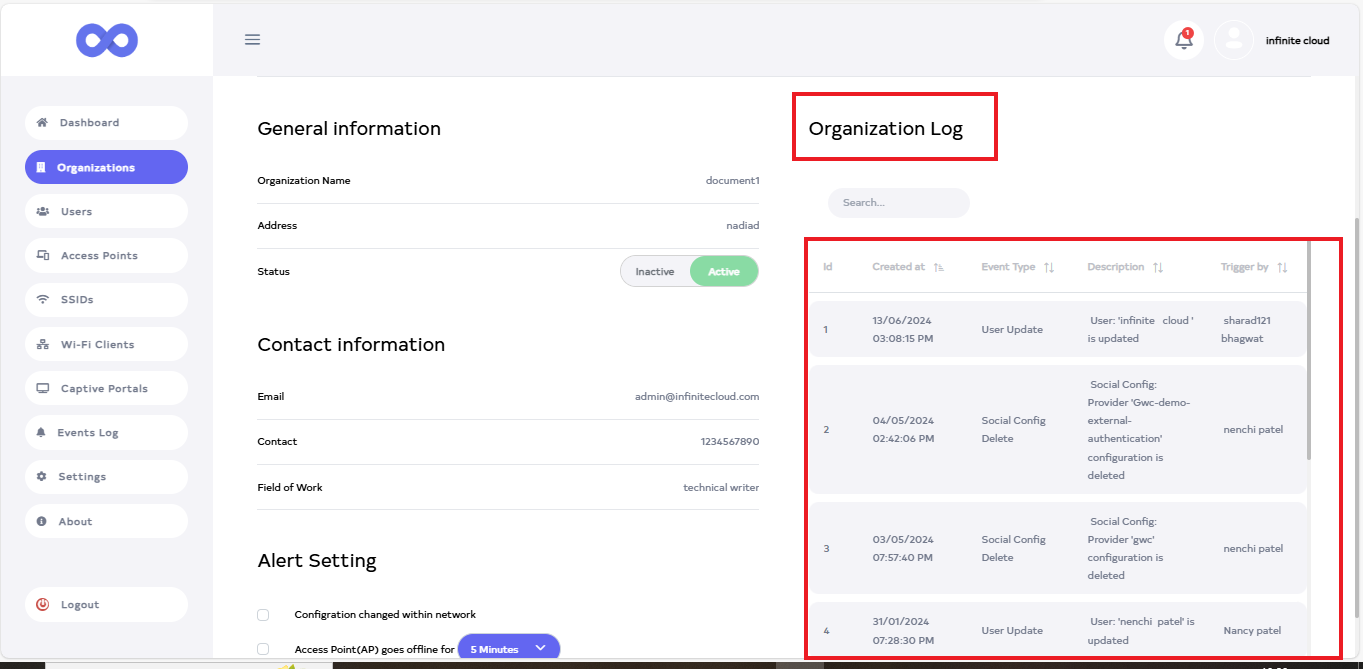The width and height of the screenshot is (1363, 669).
Task: Check the Access Point goes offline option
Action: click(x=263, y=649)
